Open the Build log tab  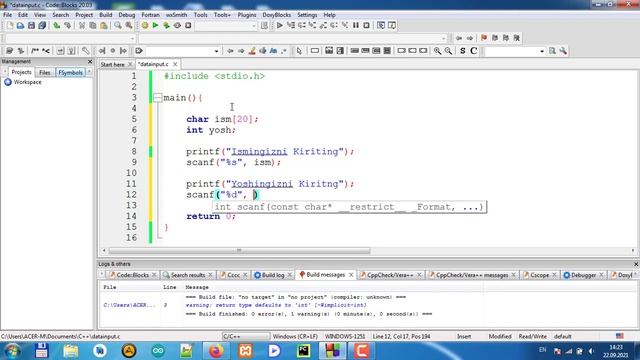273,275
